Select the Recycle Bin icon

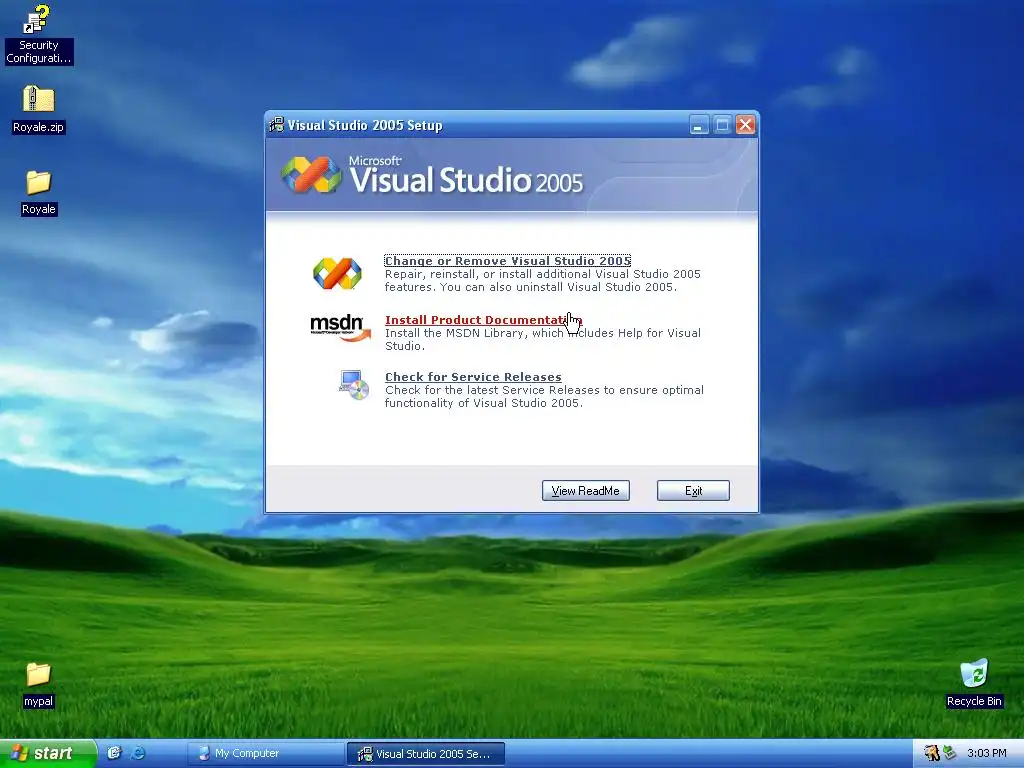[x=974, y=683]
